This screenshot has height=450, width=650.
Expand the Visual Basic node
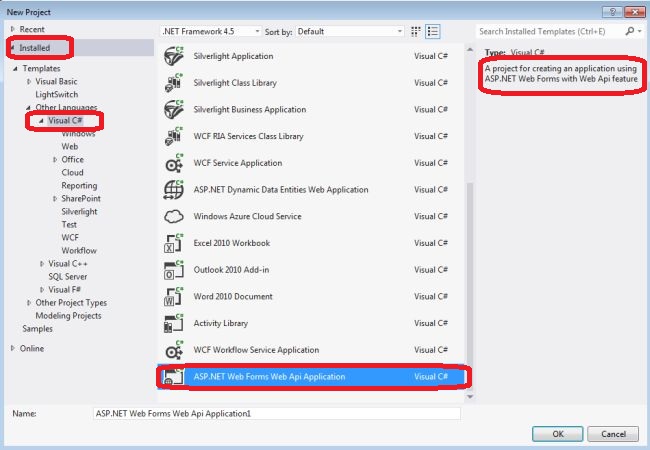(x=29, y=82)
